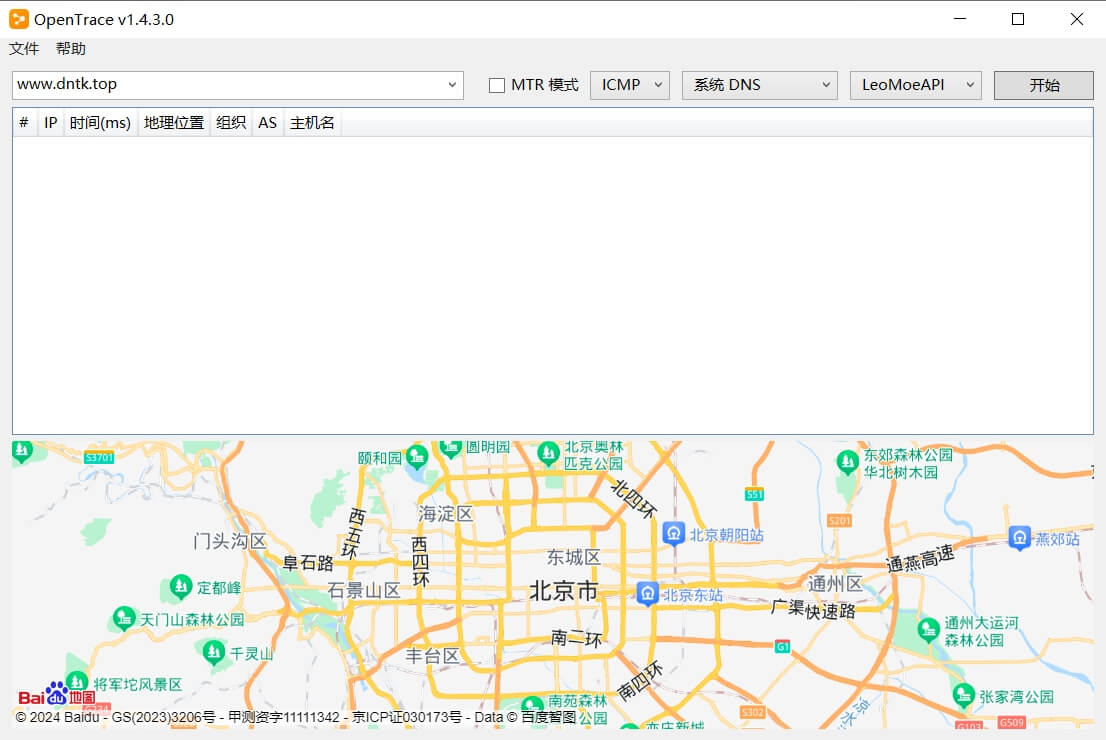1106x740 pixels.
Task: Click the # column header
Action: [24, 123]
